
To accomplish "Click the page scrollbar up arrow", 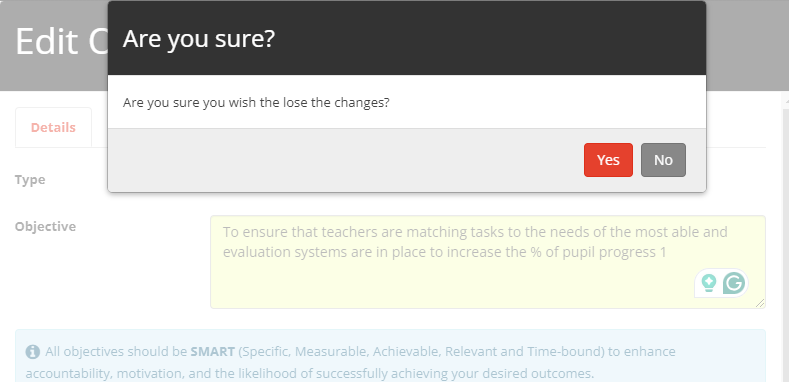I will 785,100.
